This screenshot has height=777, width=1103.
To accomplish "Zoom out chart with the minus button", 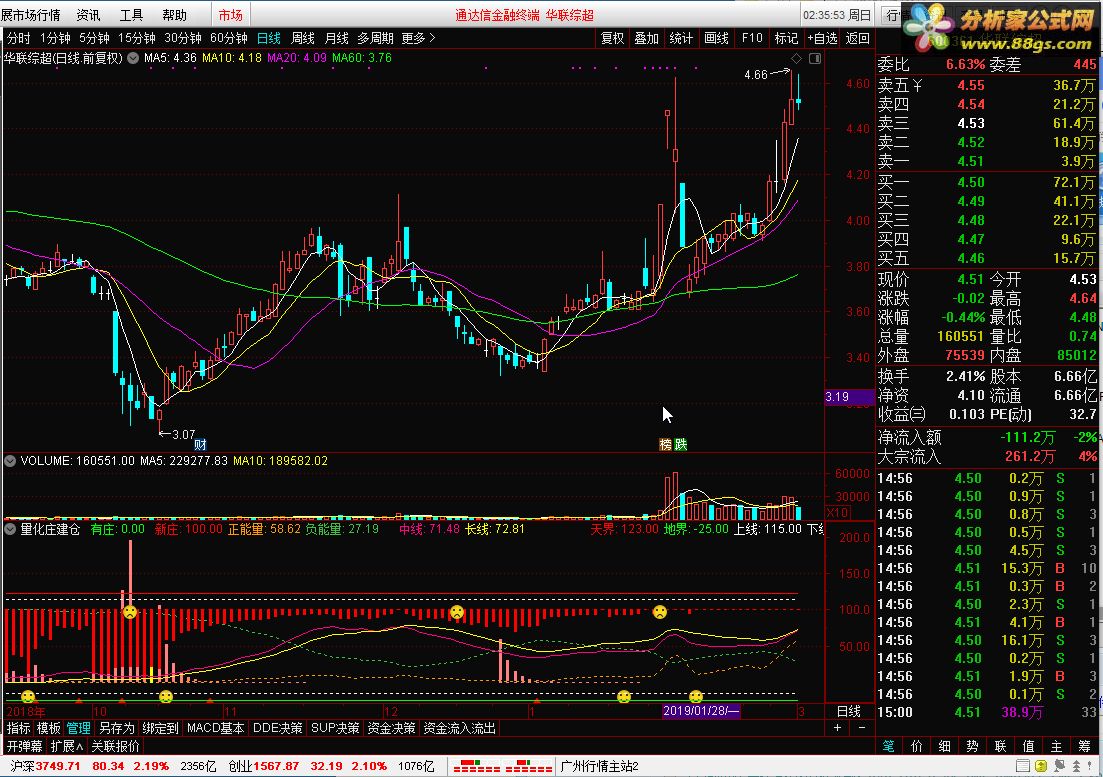I will [862, 728].
